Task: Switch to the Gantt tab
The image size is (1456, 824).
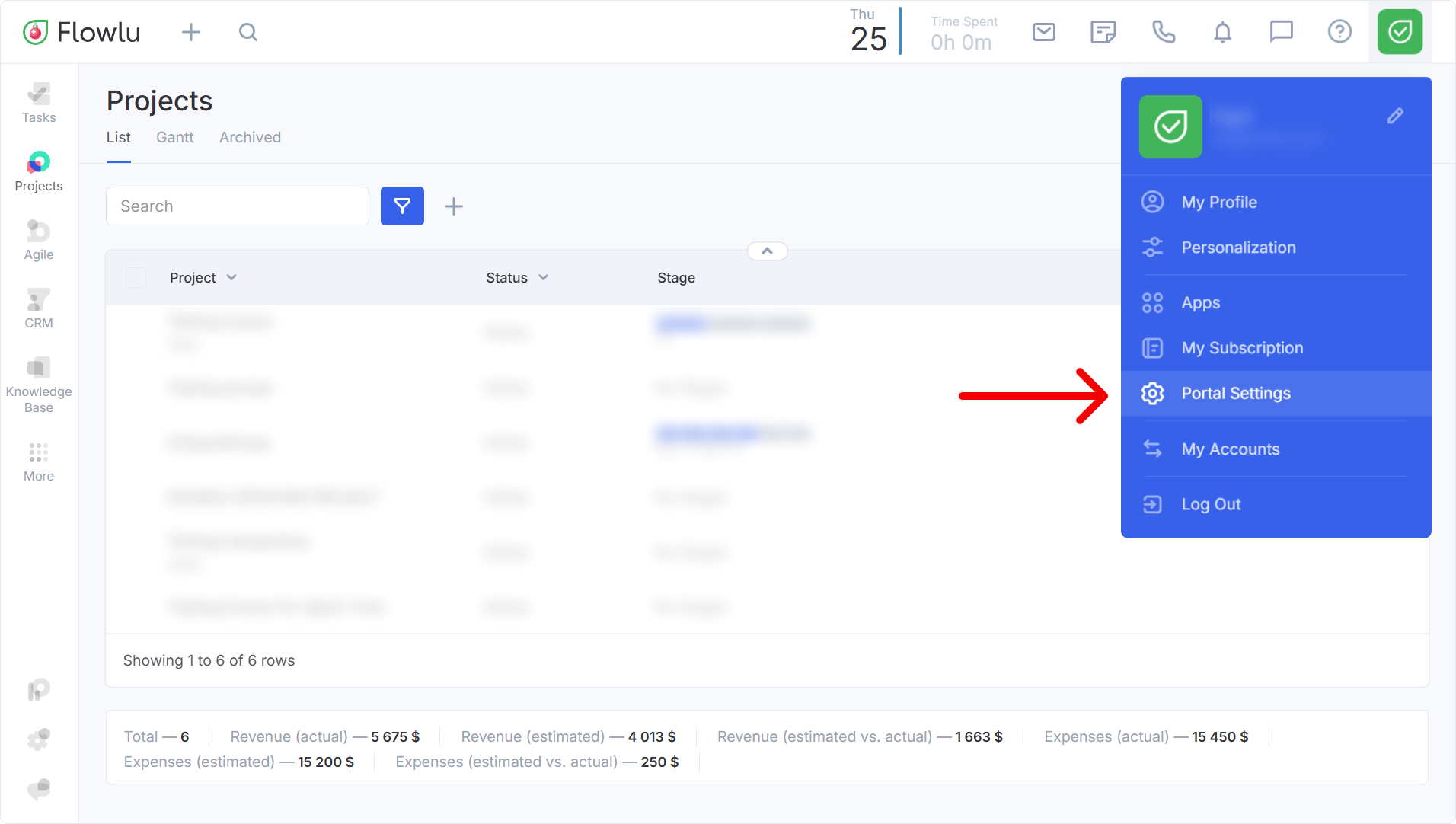Action: point(175,138)
